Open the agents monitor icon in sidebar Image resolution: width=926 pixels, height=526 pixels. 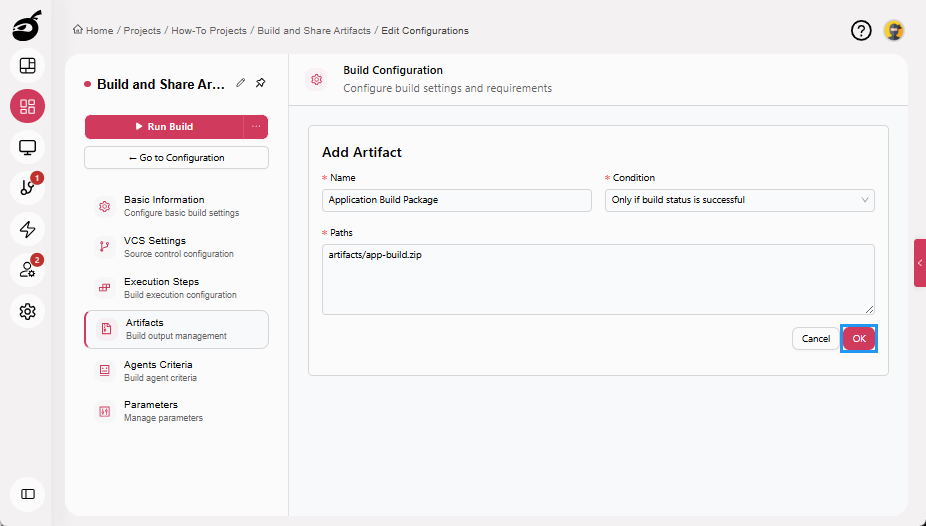(28, 147)
